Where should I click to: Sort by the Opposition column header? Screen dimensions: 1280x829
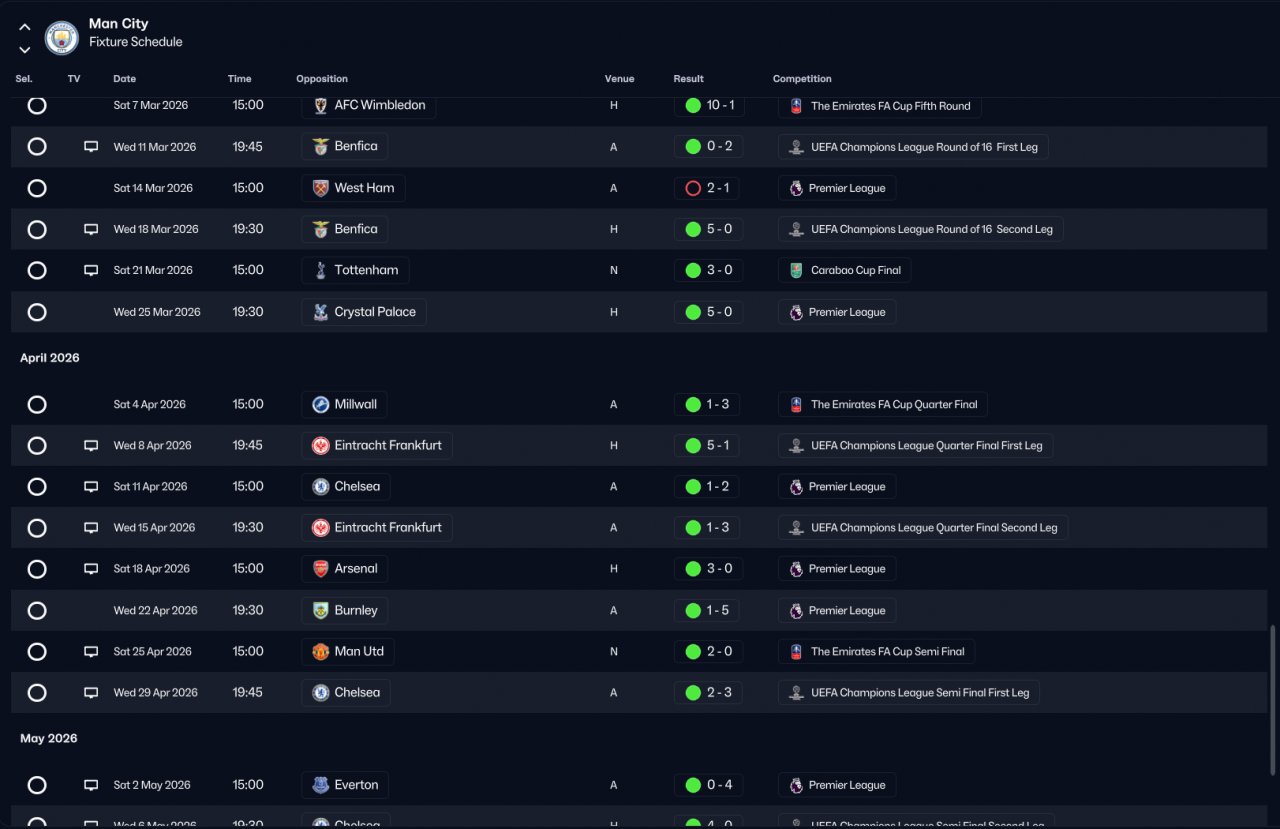tap(322, 79)
